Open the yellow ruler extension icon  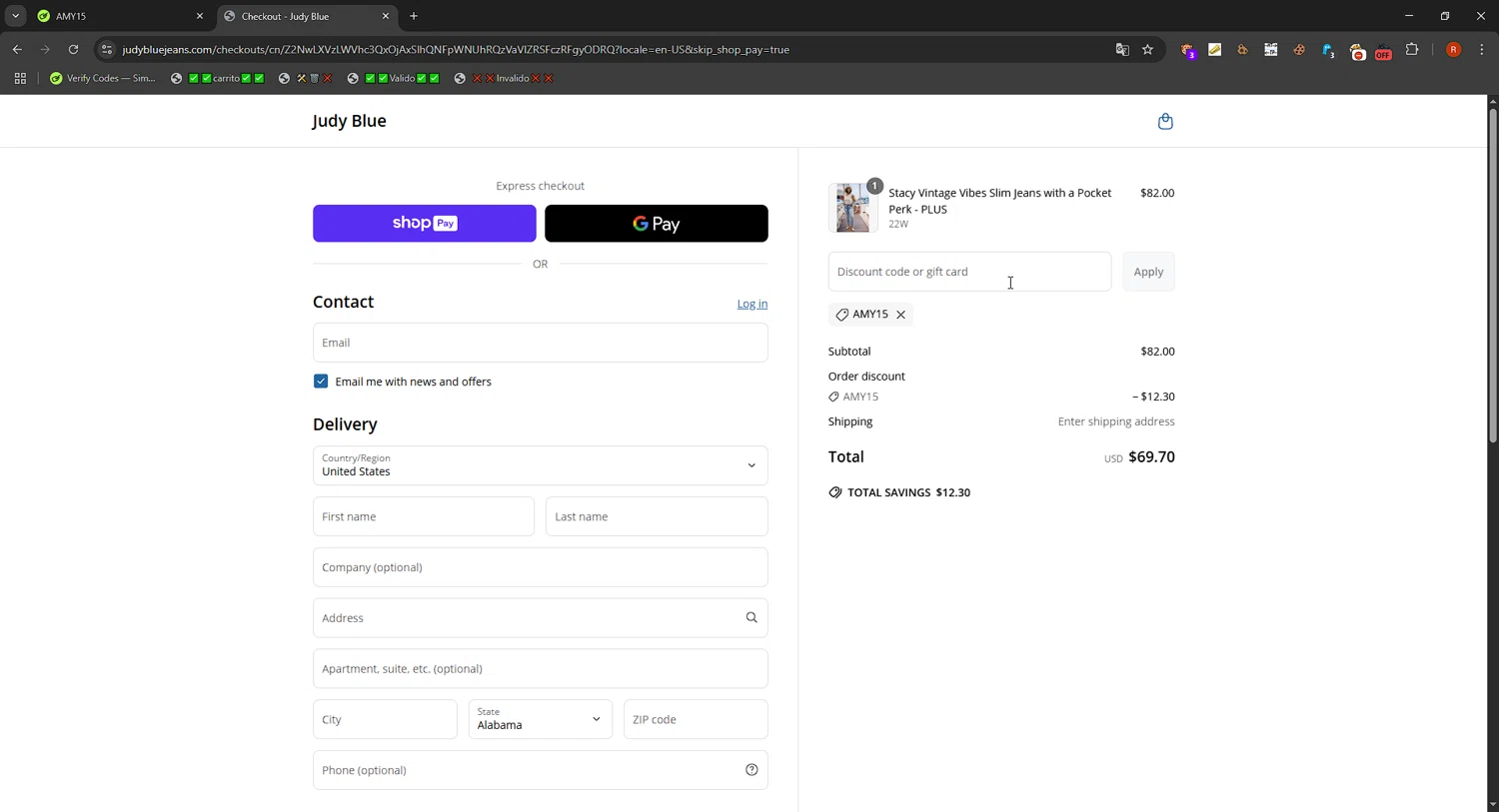1215,50
